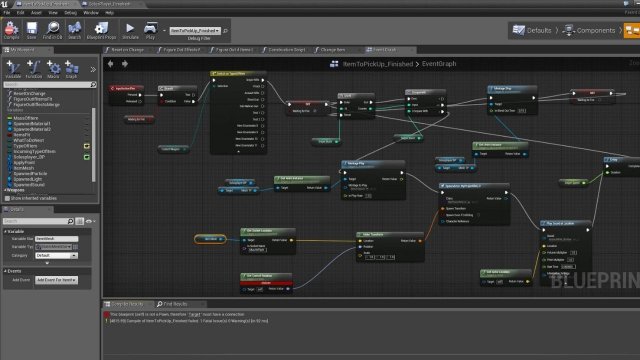Click the My Blueprint search magnifier icon
Image resolution: width=640 pixels, height=360 pixels.
pyautogui.click(x=93, y=84)
